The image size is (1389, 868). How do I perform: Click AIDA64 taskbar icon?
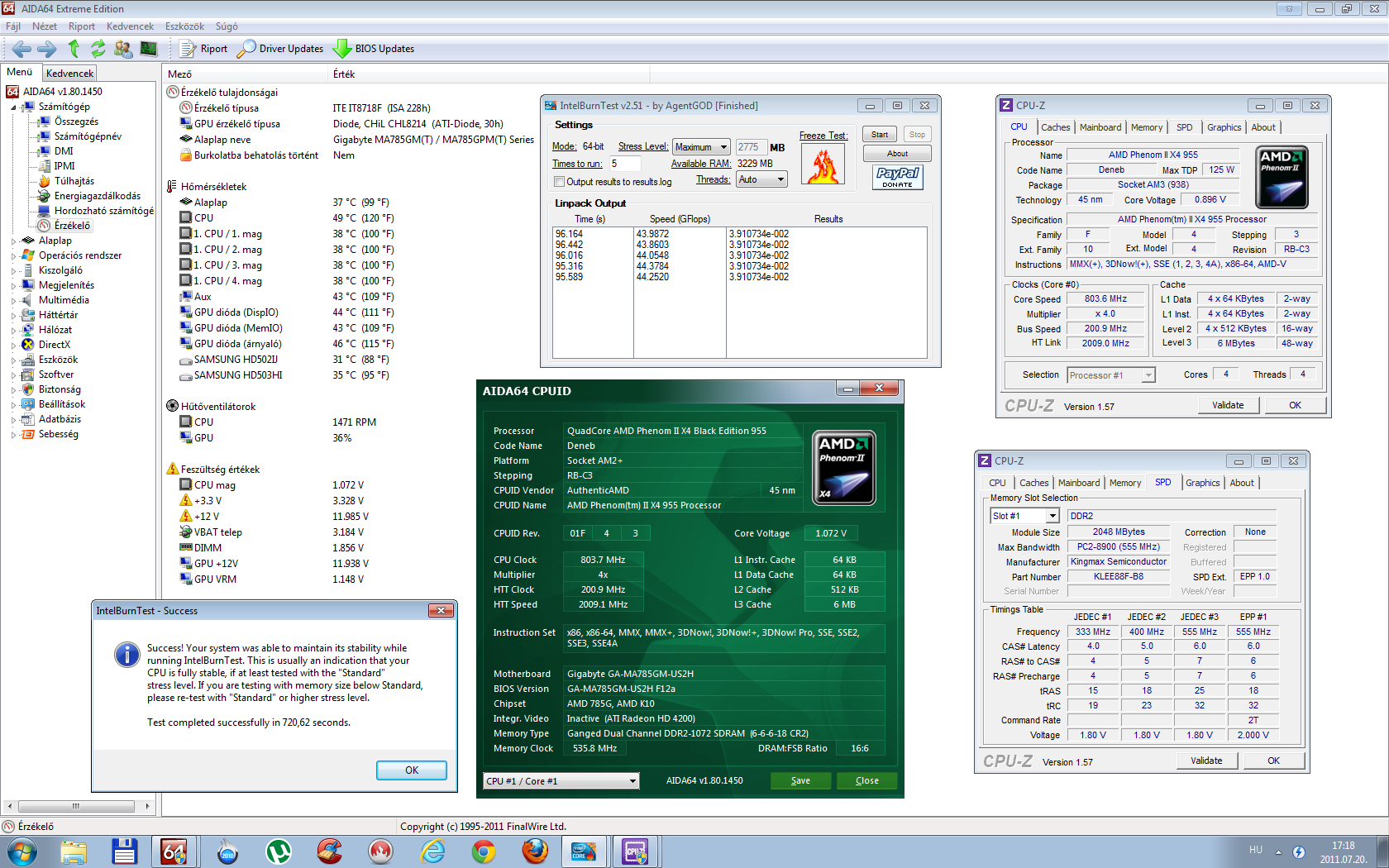click(x=174, y=851)
